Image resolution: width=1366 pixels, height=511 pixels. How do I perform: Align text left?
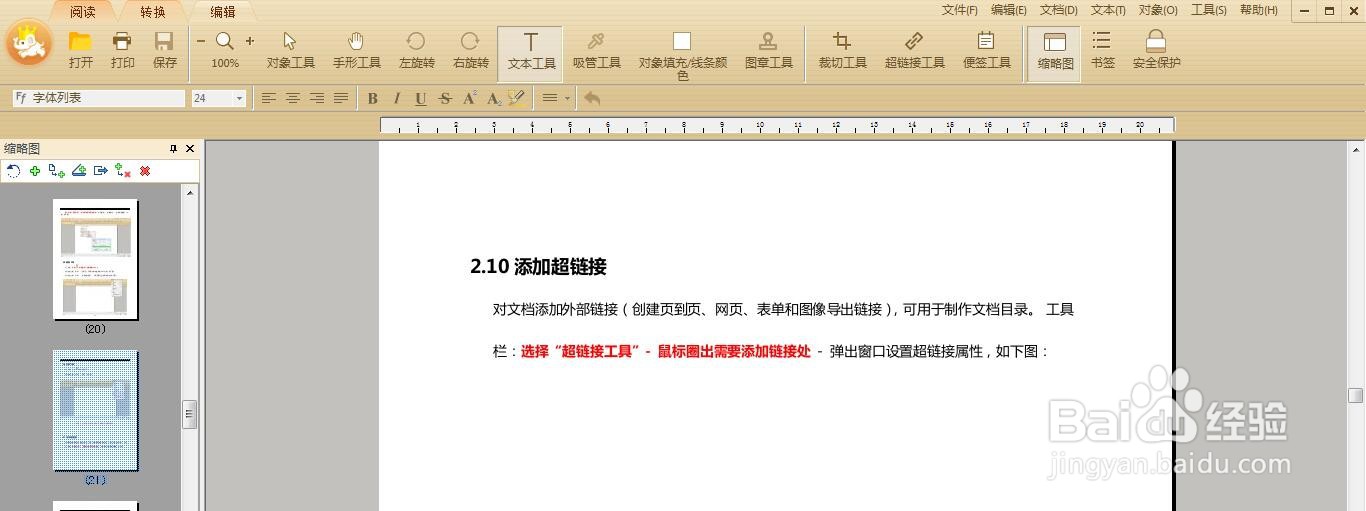(268, 98)
